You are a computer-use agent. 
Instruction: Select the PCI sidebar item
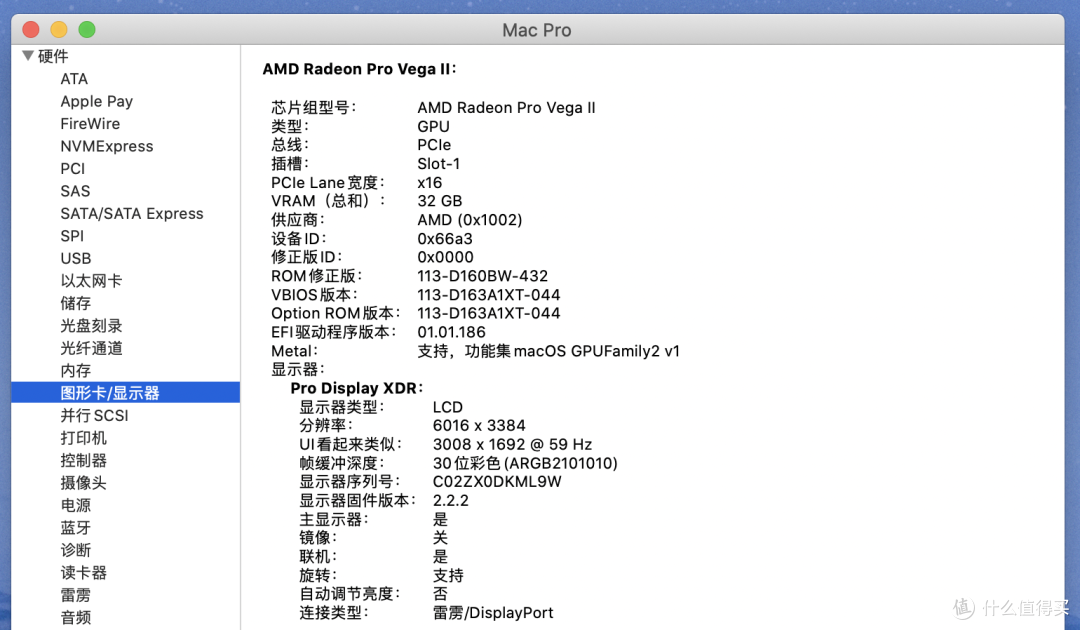point(72,169)
